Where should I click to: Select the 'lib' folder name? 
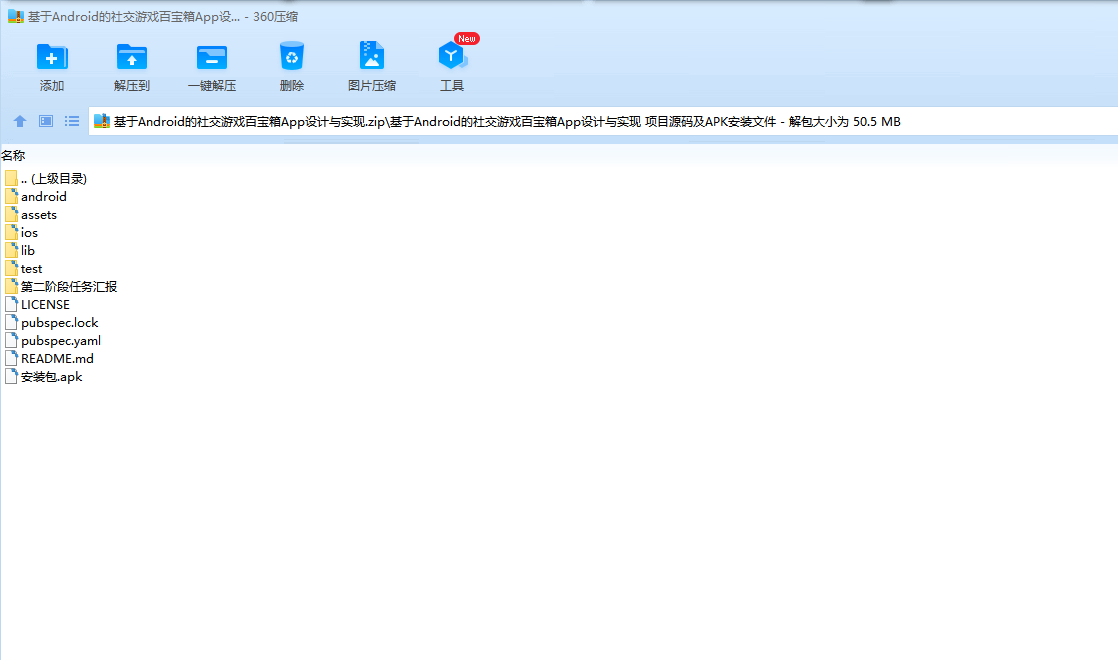28,250
